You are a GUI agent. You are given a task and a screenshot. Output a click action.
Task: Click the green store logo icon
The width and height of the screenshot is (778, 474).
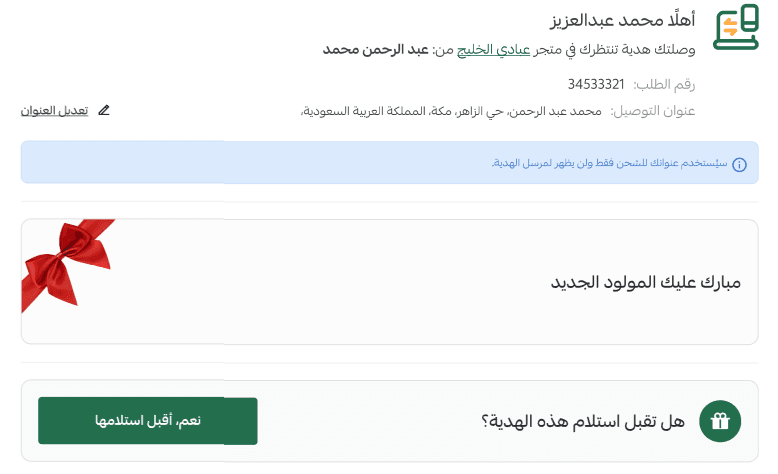coord(735,28)
